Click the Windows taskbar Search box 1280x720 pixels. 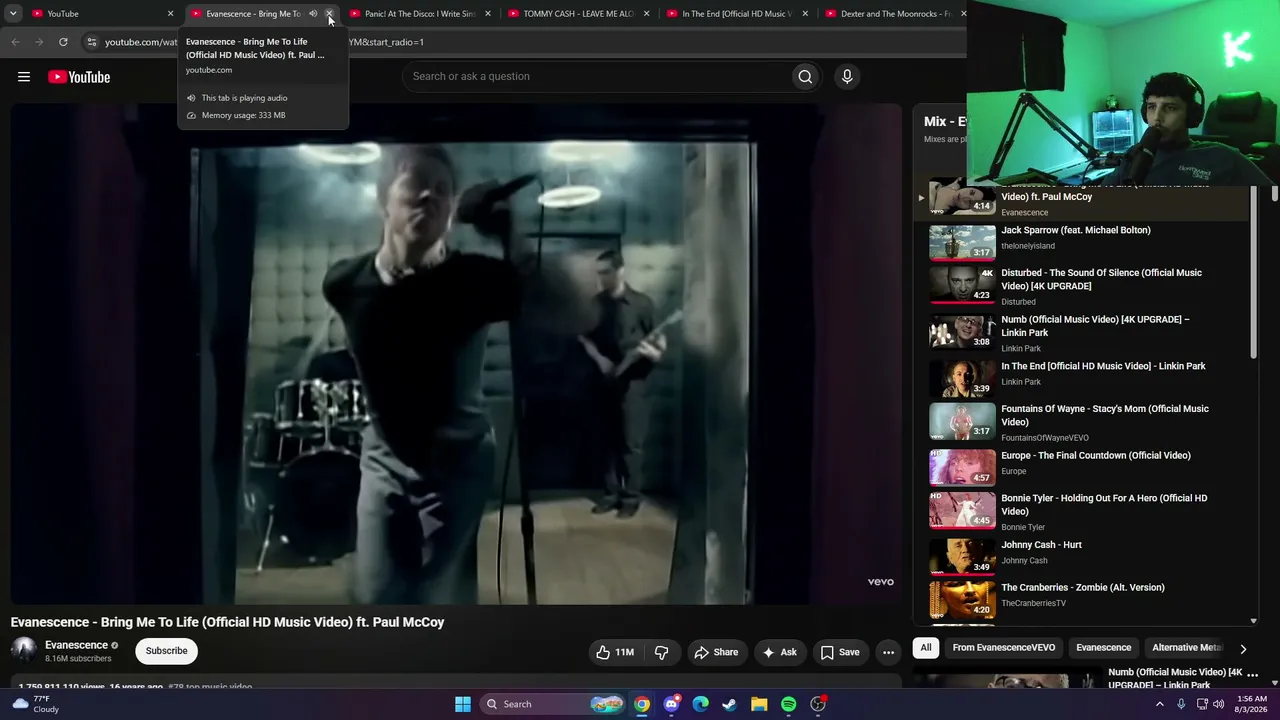click(x=553, y=704)
